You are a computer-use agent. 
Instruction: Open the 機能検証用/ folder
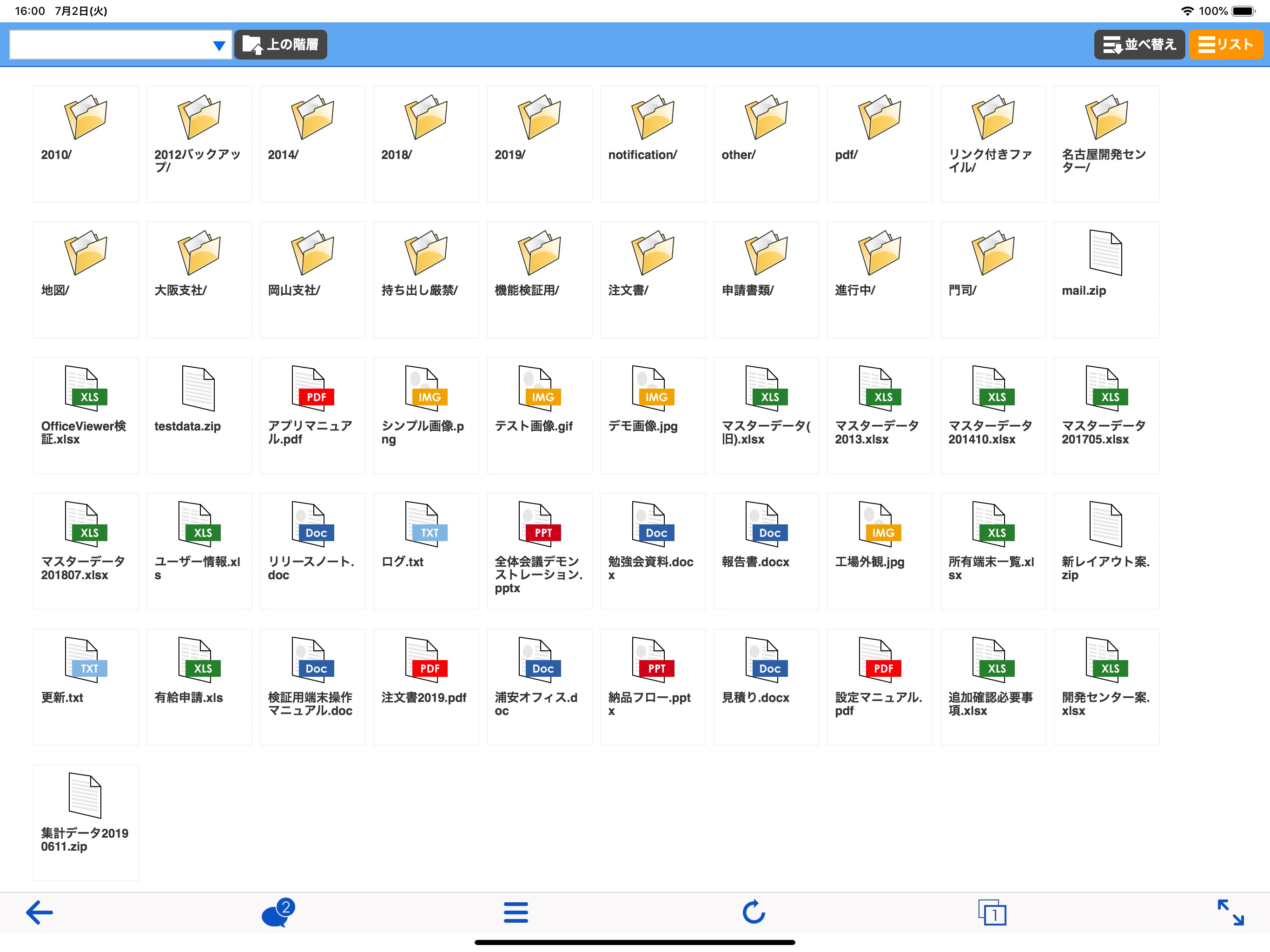click(539, 280)
